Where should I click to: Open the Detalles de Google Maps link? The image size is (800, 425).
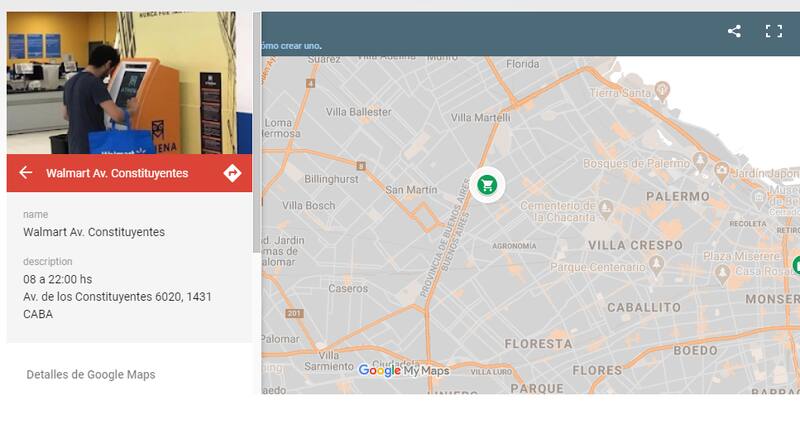click(x=91, y=375)
